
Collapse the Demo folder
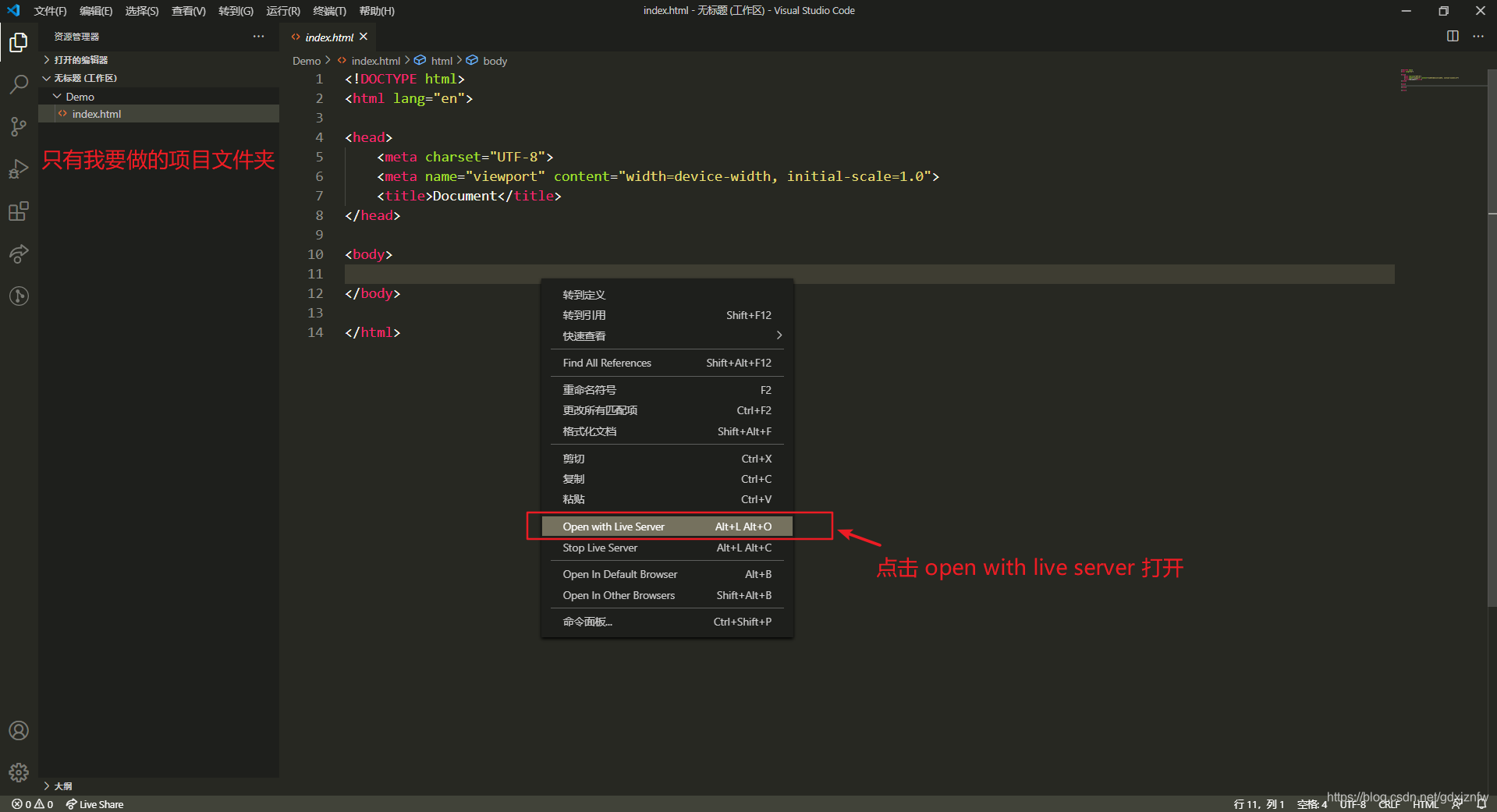click(159, 97)
